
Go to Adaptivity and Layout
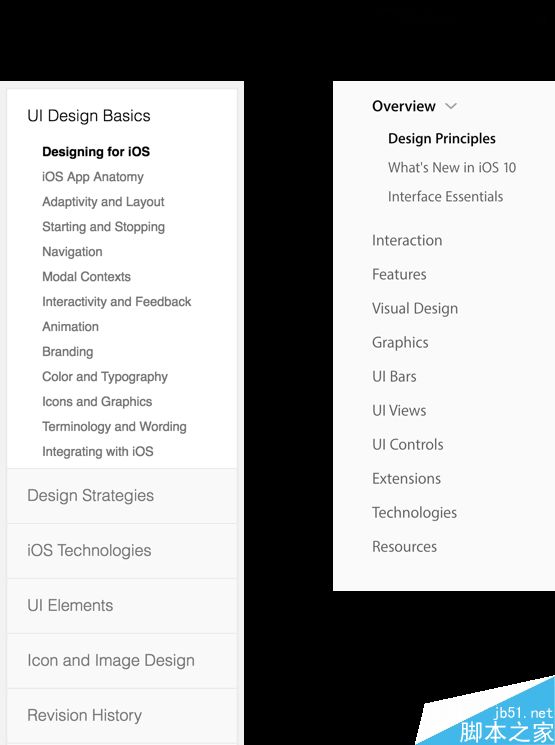[103, 202]
